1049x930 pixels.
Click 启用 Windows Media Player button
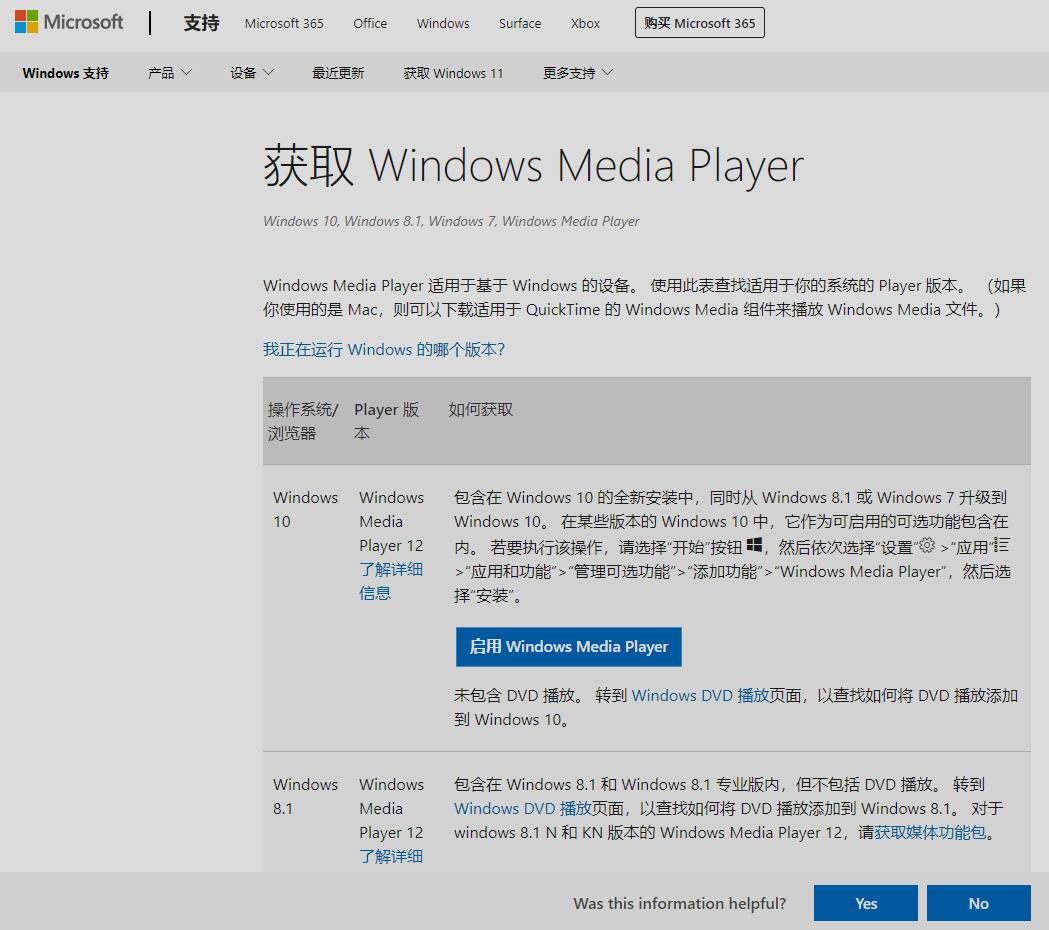pos(569,646)
